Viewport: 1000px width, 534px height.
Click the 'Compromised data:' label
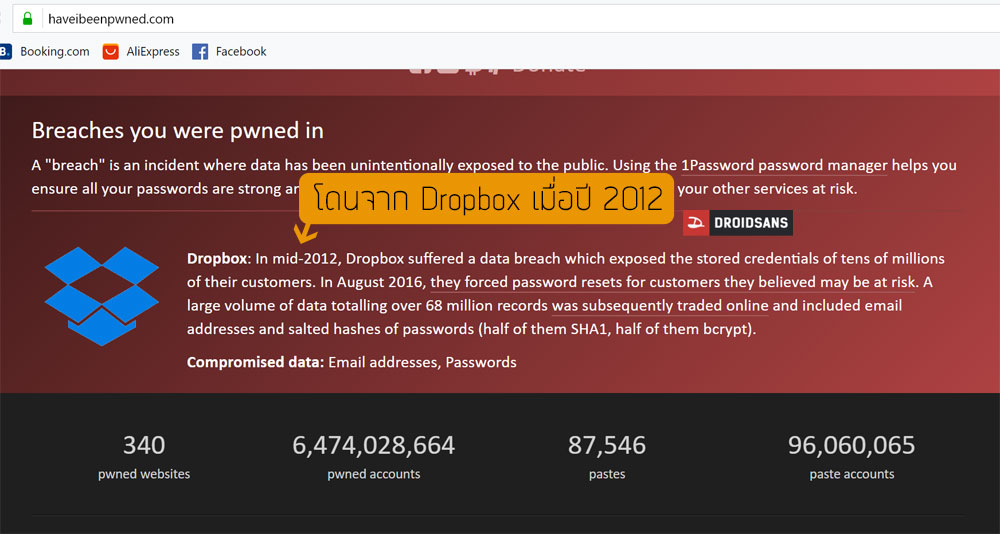[x=256, y=362]
